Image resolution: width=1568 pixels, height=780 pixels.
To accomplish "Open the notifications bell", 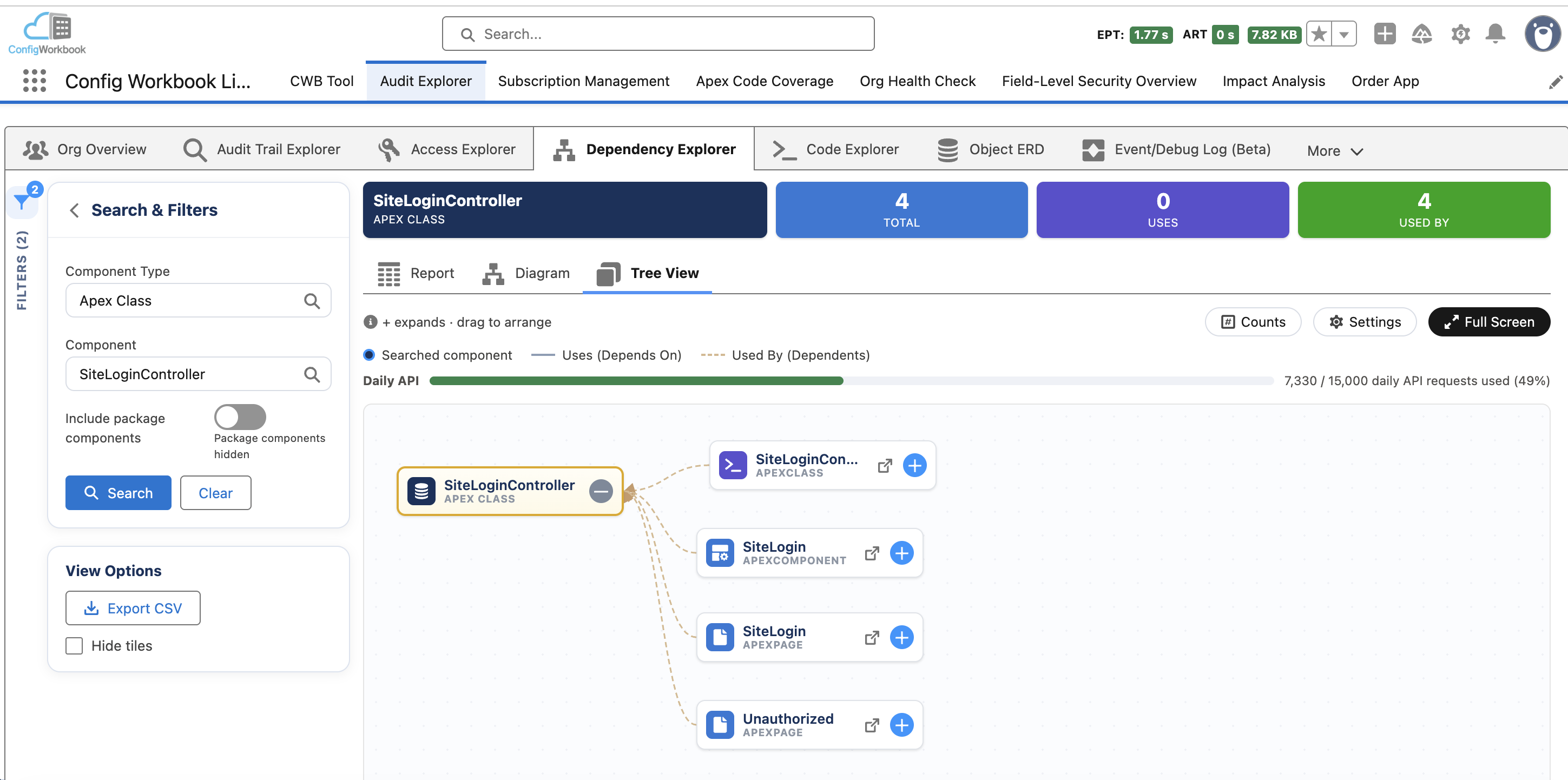I will point(1495,34).
